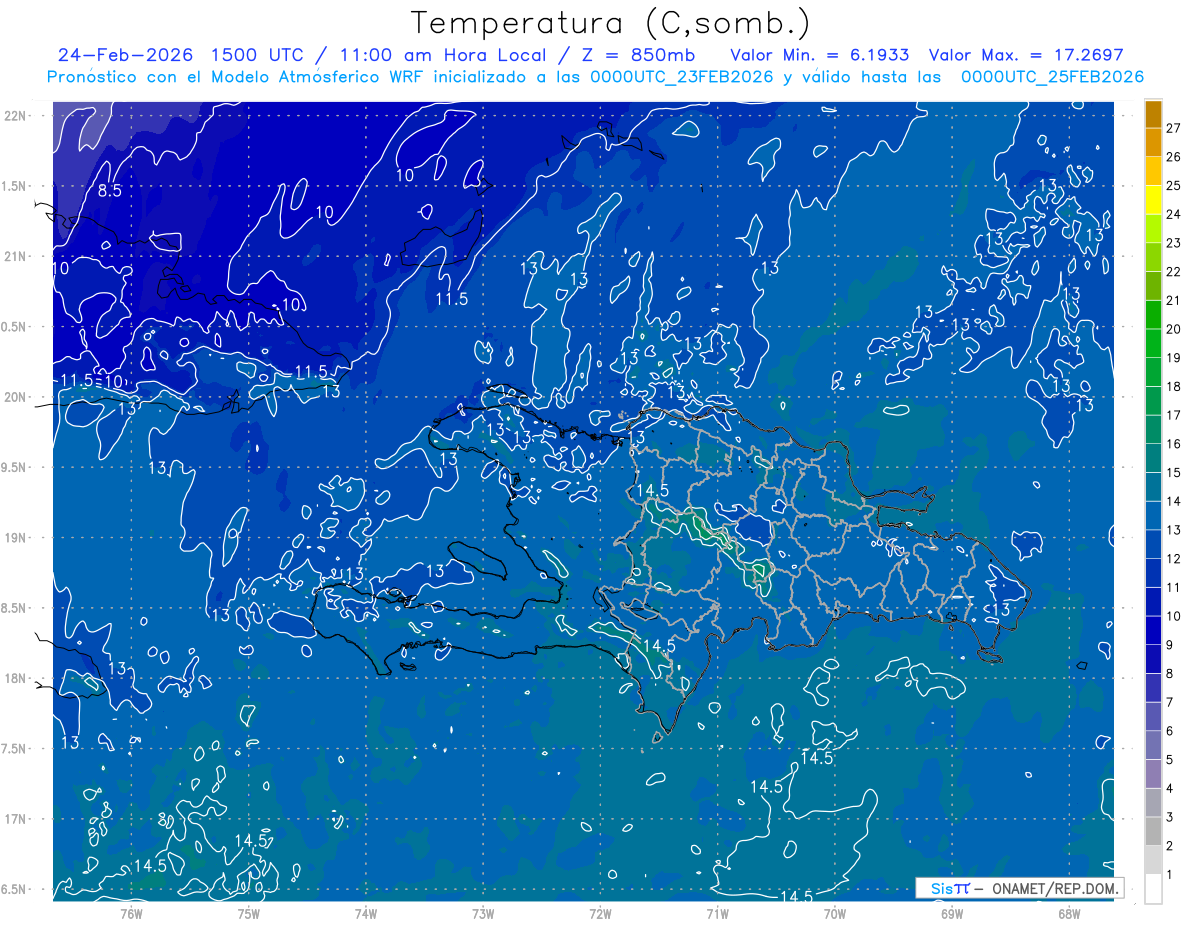Image resolution: width=1200 pixels, height=927 pixels.
Task: Click the 21N latitude axis label
Action: point(16,256)
